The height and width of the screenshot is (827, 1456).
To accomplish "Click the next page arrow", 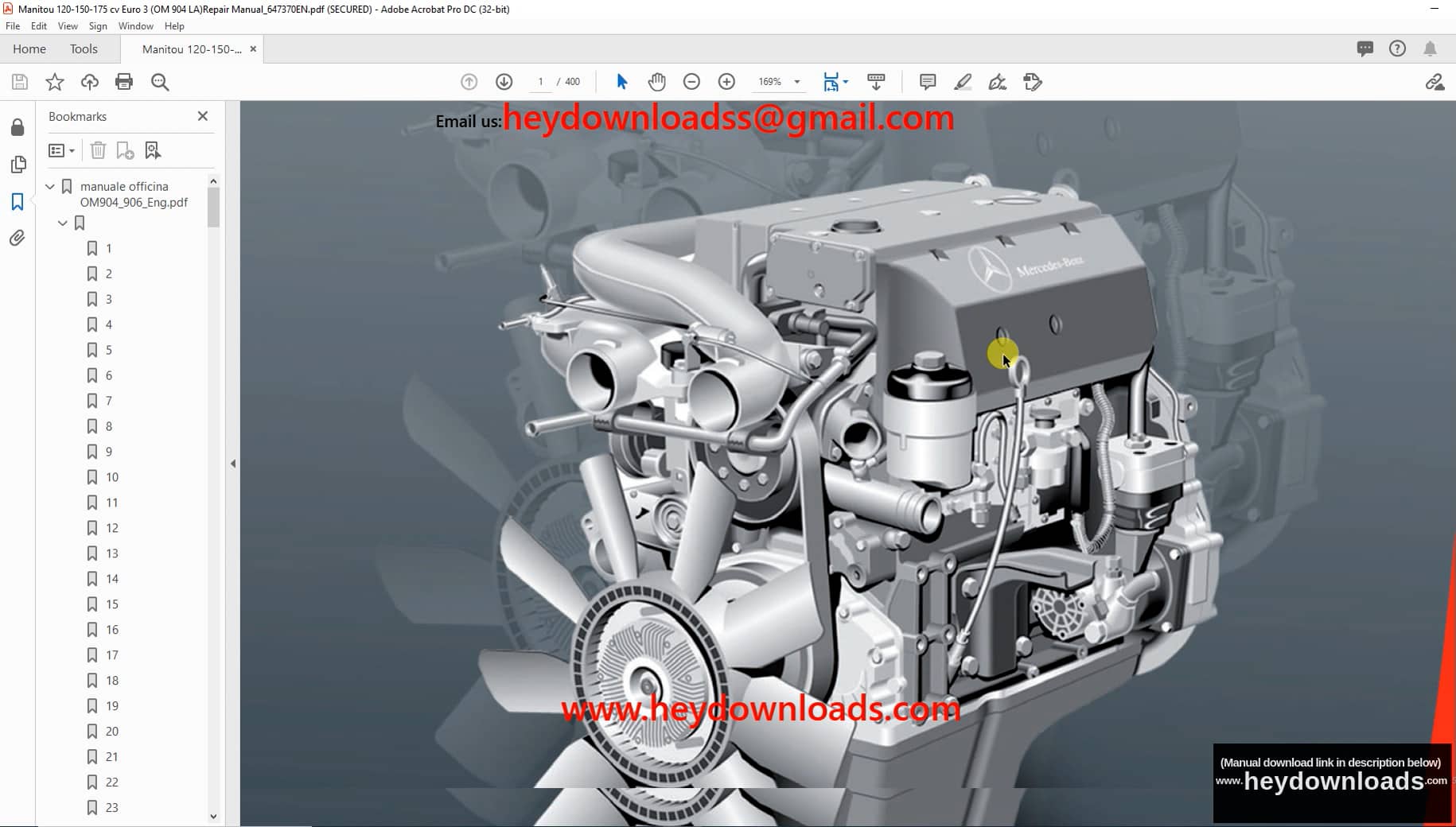I will (x=504, y=81).
